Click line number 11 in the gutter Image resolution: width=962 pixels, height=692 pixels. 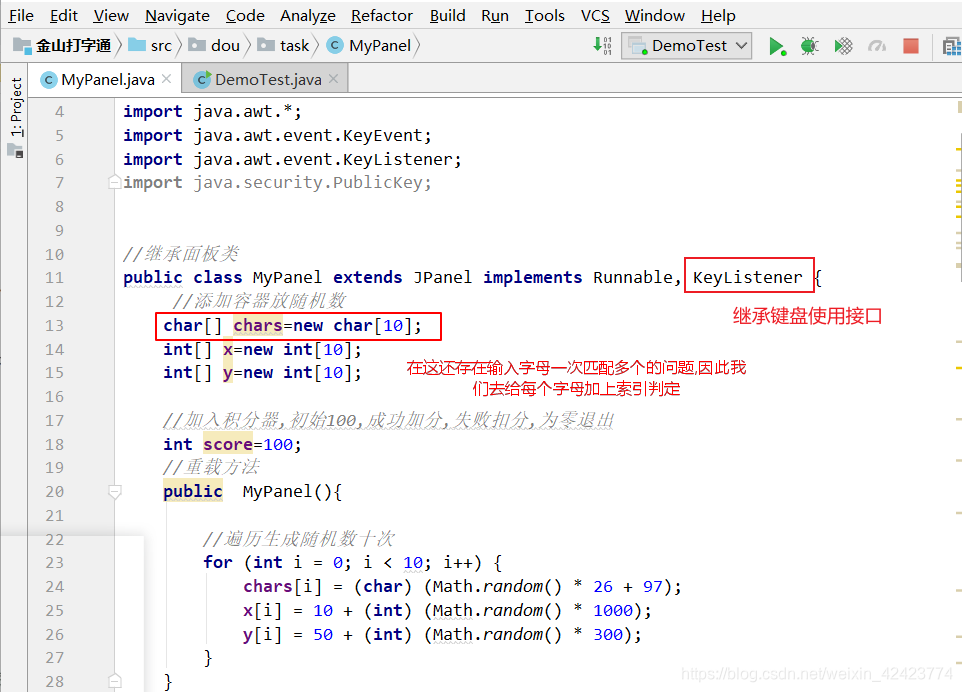[x=54, y=278]
